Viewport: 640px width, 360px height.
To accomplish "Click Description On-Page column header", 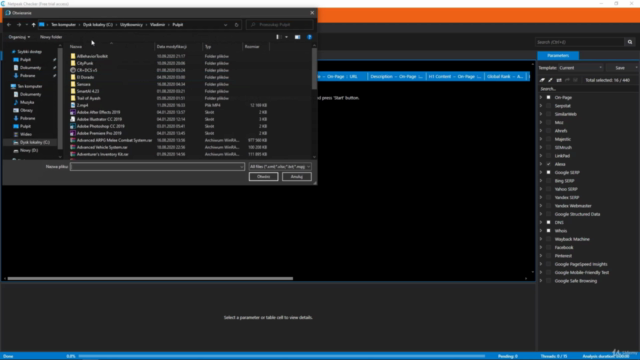I will coord(396,76).
